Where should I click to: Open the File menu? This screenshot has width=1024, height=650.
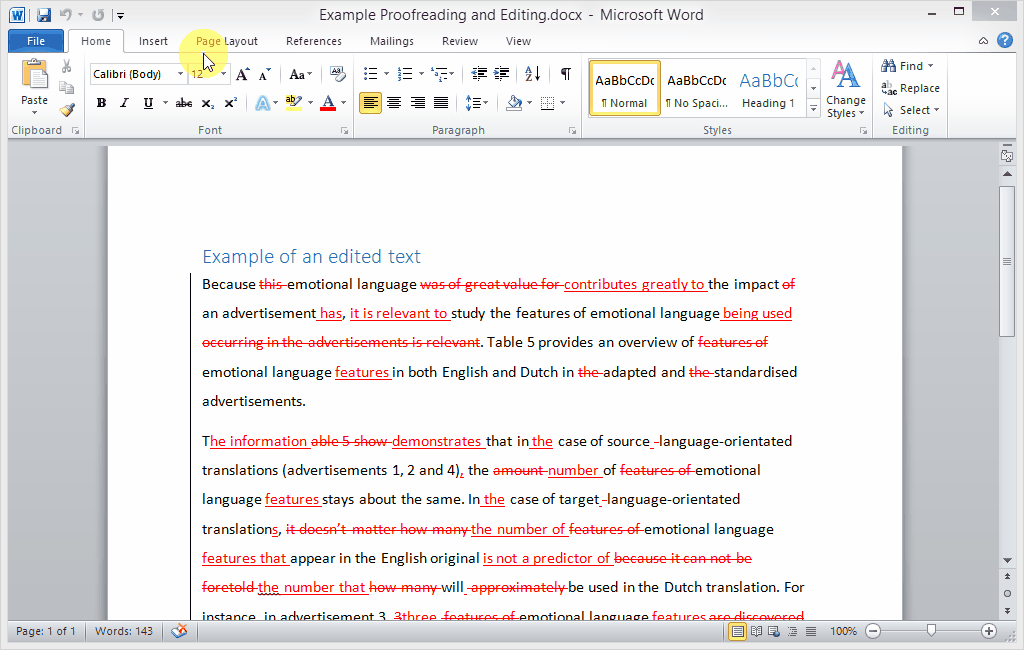35,41
